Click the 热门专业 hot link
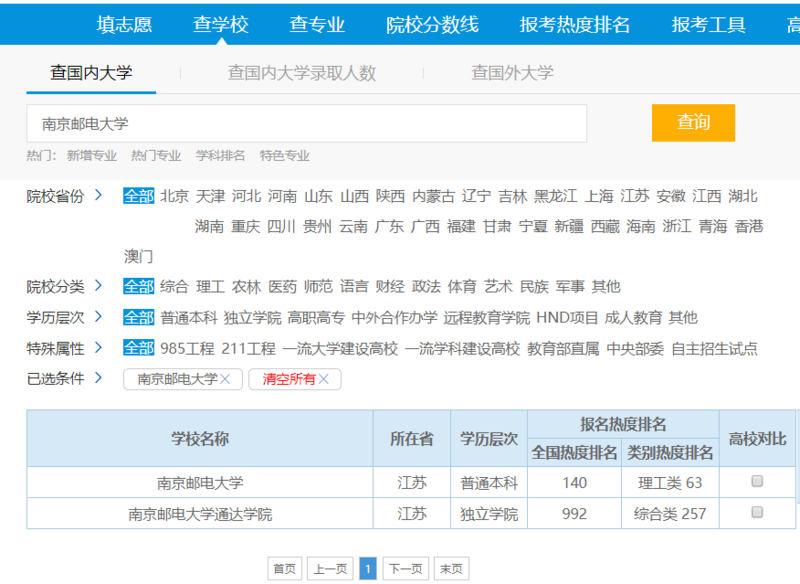Image resolution: width=800 pixels, height=584 pixels. point(156,156)
